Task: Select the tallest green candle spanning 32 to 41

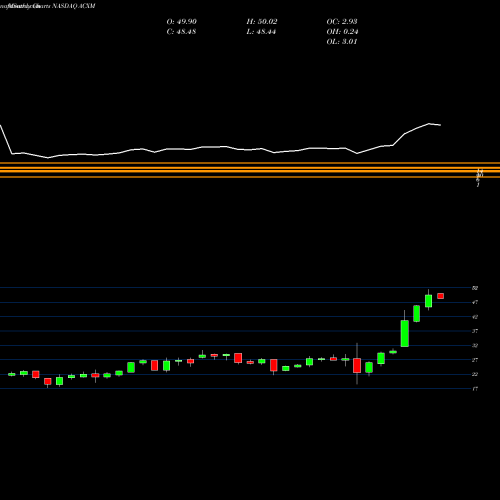Action: click(405, 333)
